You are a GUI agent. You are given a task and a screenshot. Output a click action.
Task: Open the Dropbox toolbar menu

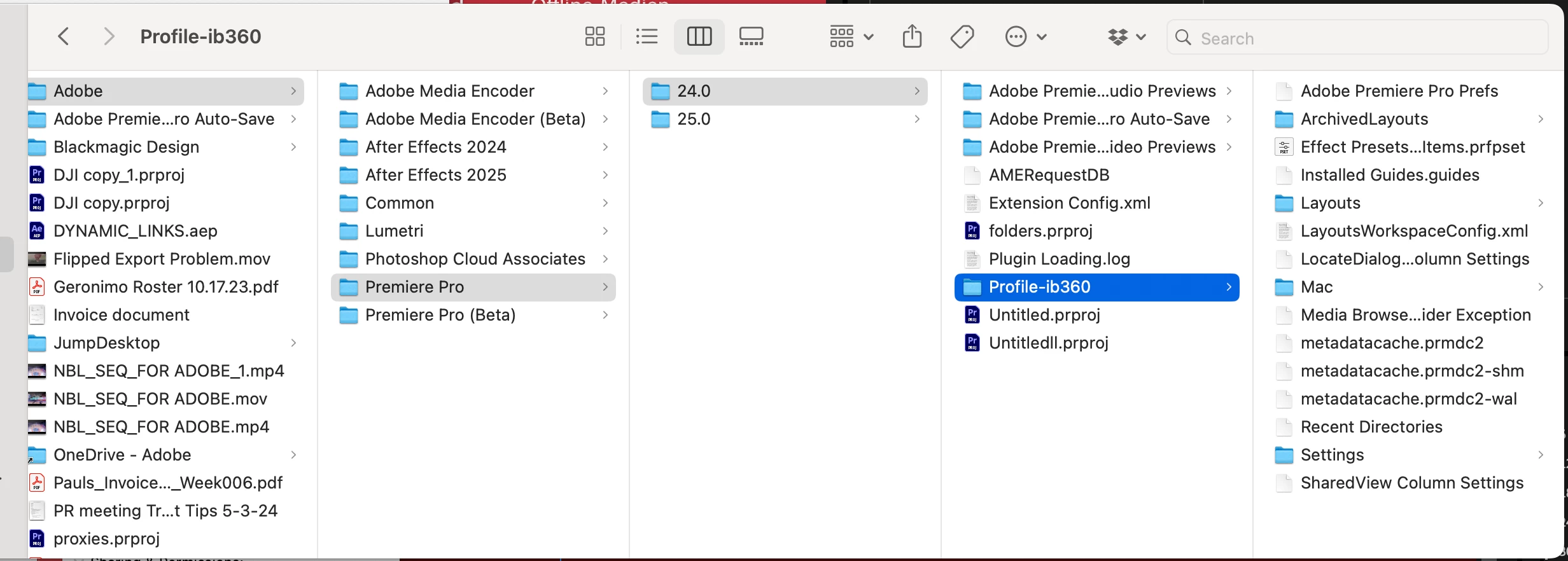tap(1127, 36)
